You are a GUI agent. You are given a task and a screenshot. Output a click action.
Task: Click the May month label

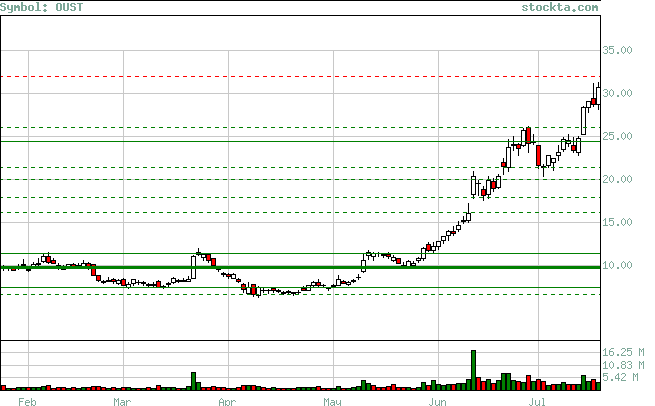[333, 401]
